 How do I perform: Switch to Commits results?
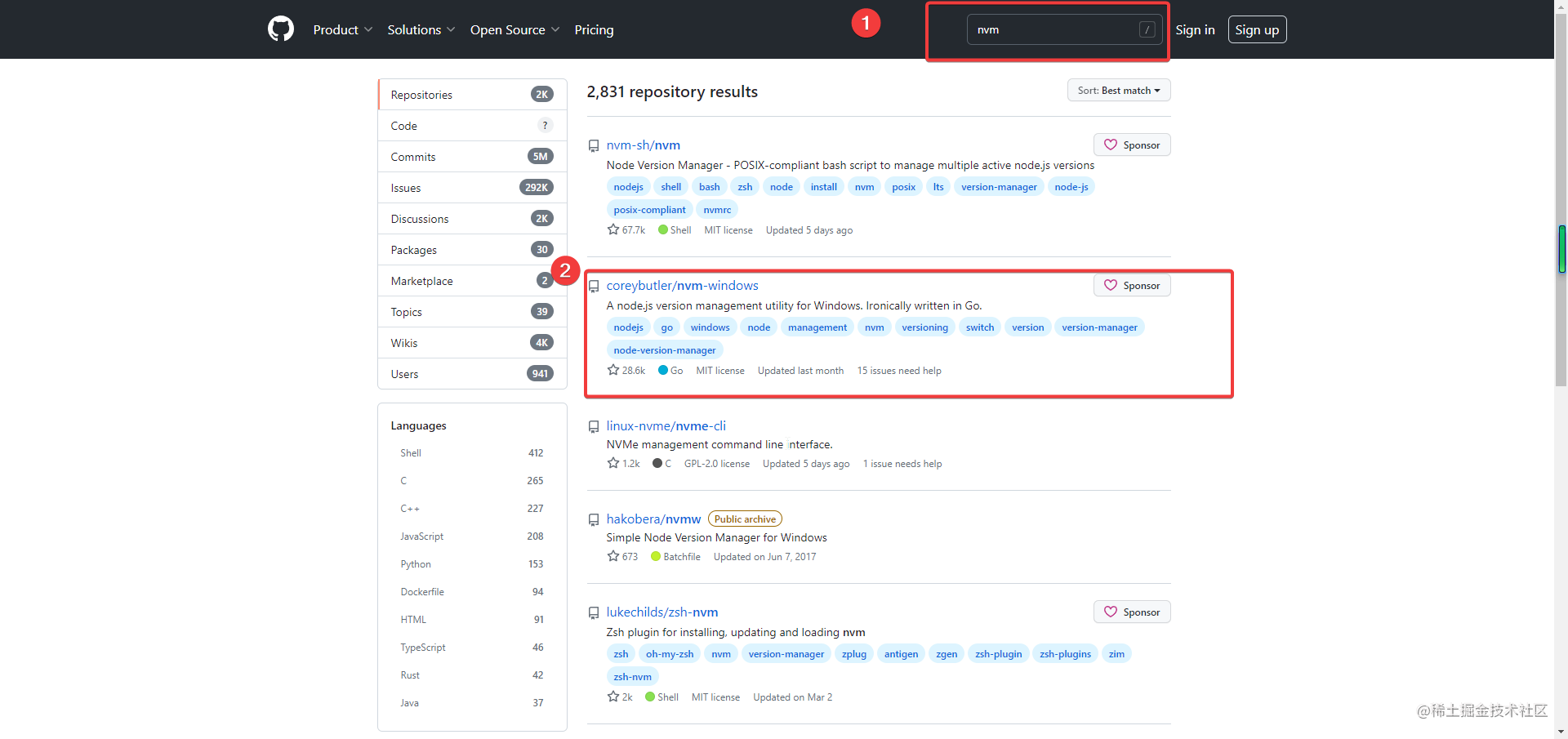coord(472,157)
